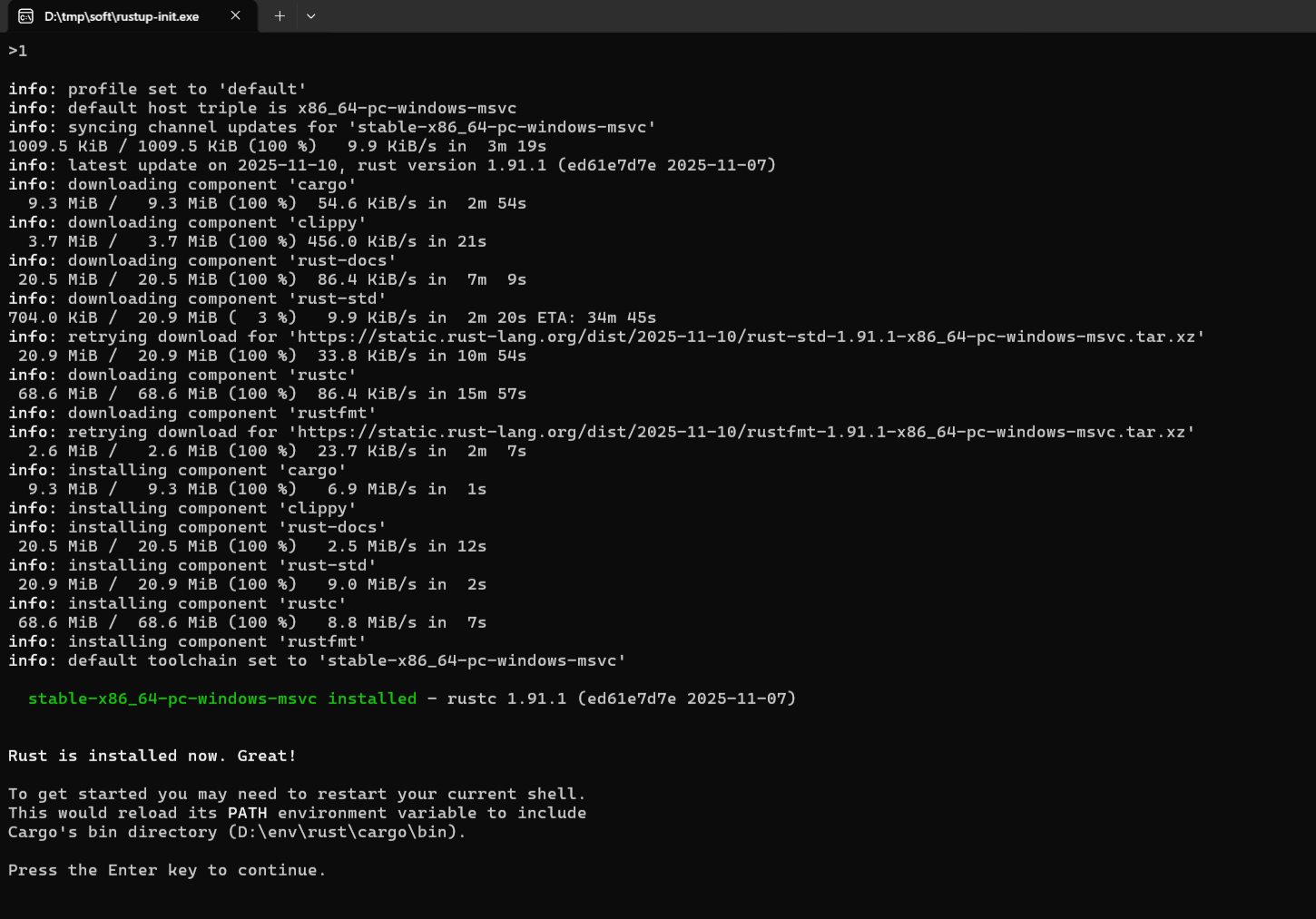Click the '2.5 MiB/s in 12s' line
The height and width of the screenshot is (919, 1316).
tap(252, 546)
